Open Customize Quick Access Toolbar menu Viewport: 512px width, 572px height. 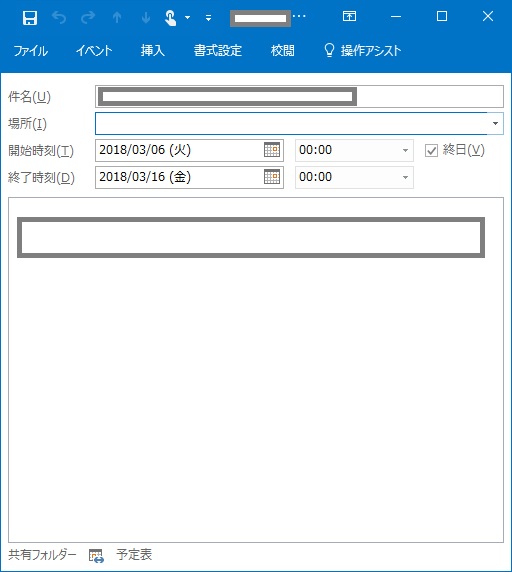point(209,18)
